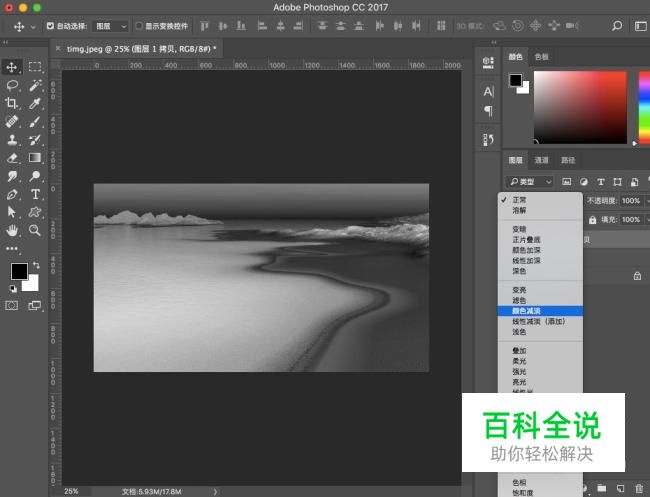Enable the 显示变换控件 checkbox

139,26
